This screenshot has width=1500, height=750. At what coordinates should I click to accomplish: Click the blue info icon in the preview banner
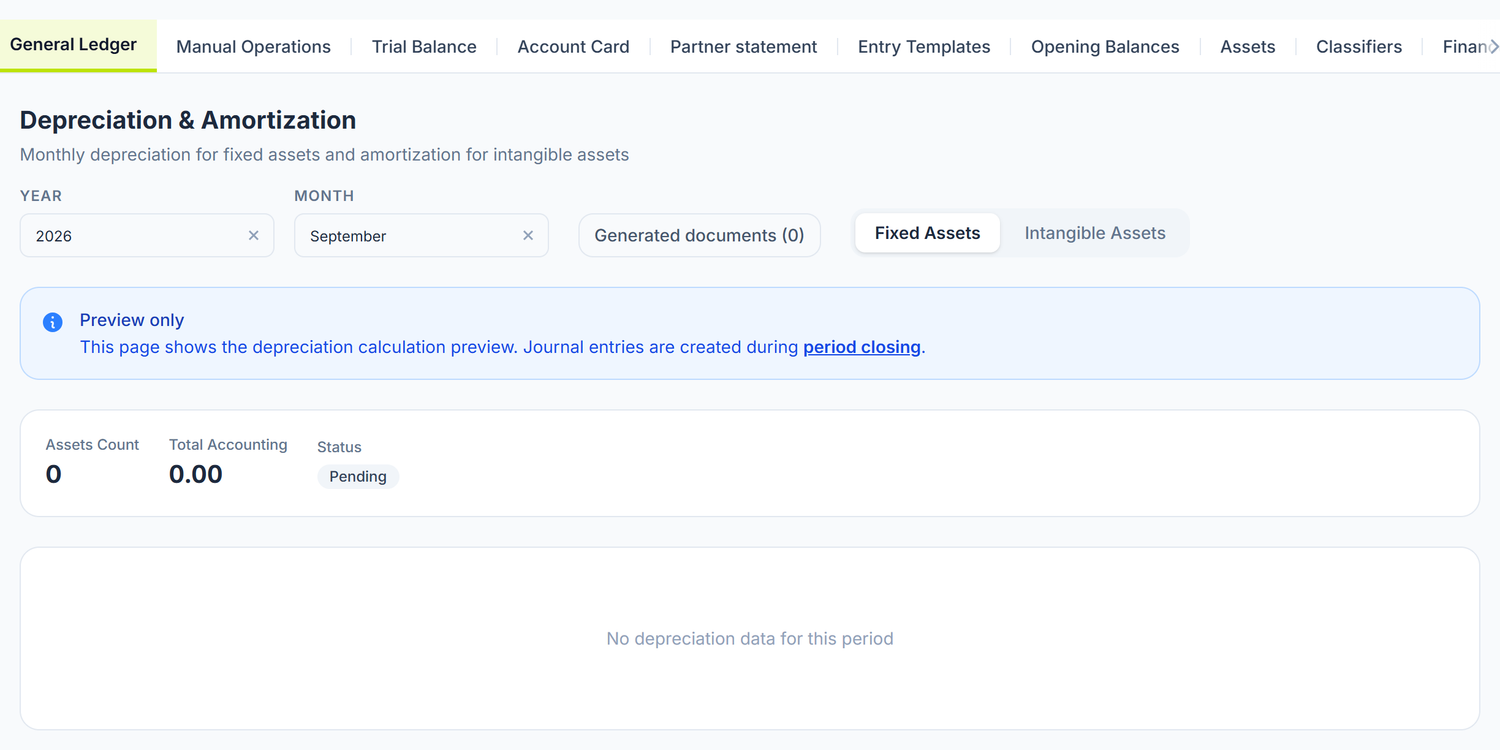[x=53, y=322]
